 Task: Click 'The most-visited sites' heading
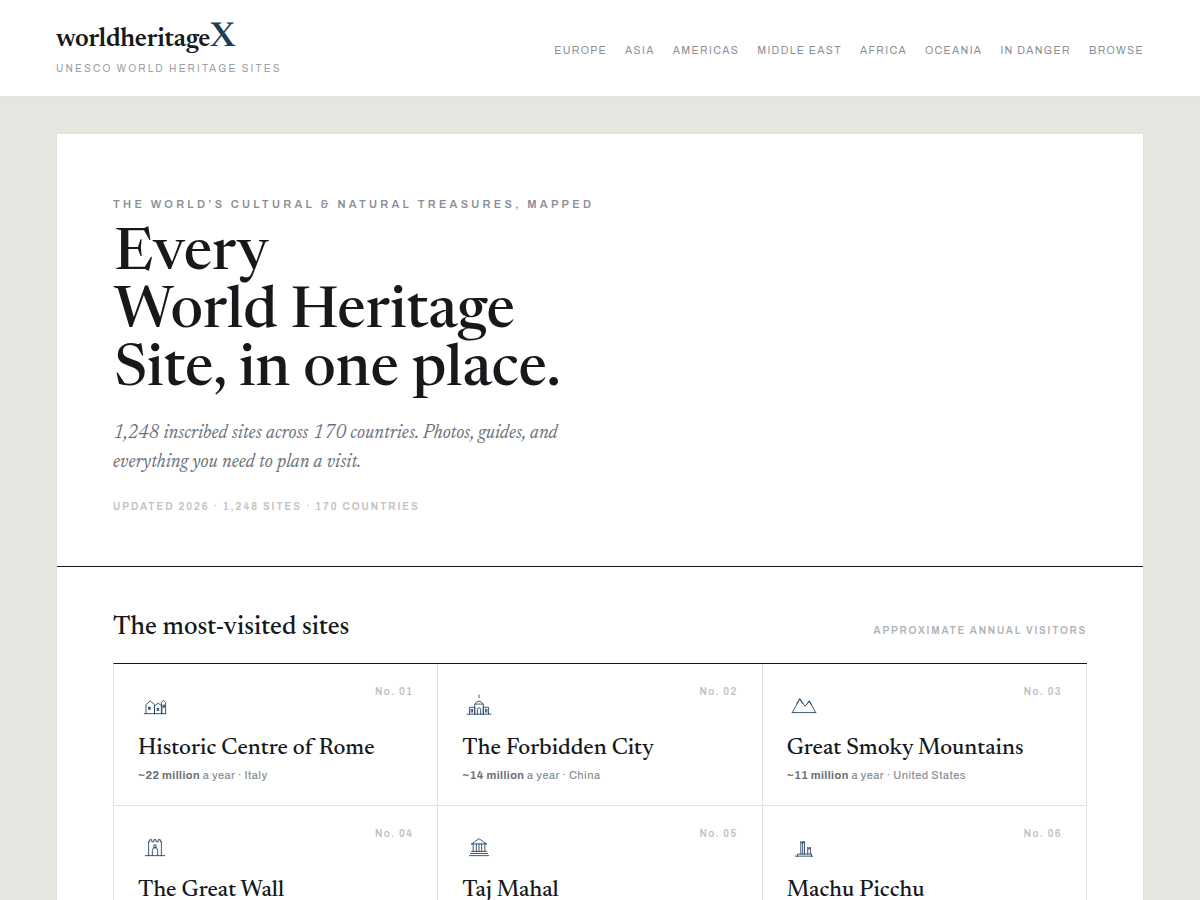(x=231, y=626)
